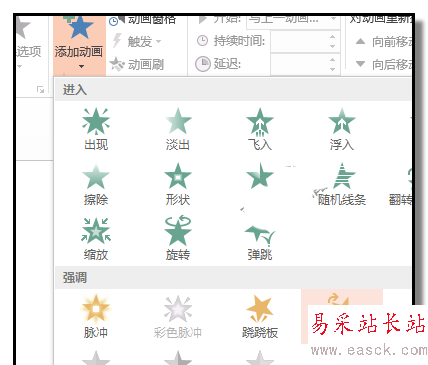Decrease the 延迟 delay value
Screen dimensions: 428x365
(332, 69)
